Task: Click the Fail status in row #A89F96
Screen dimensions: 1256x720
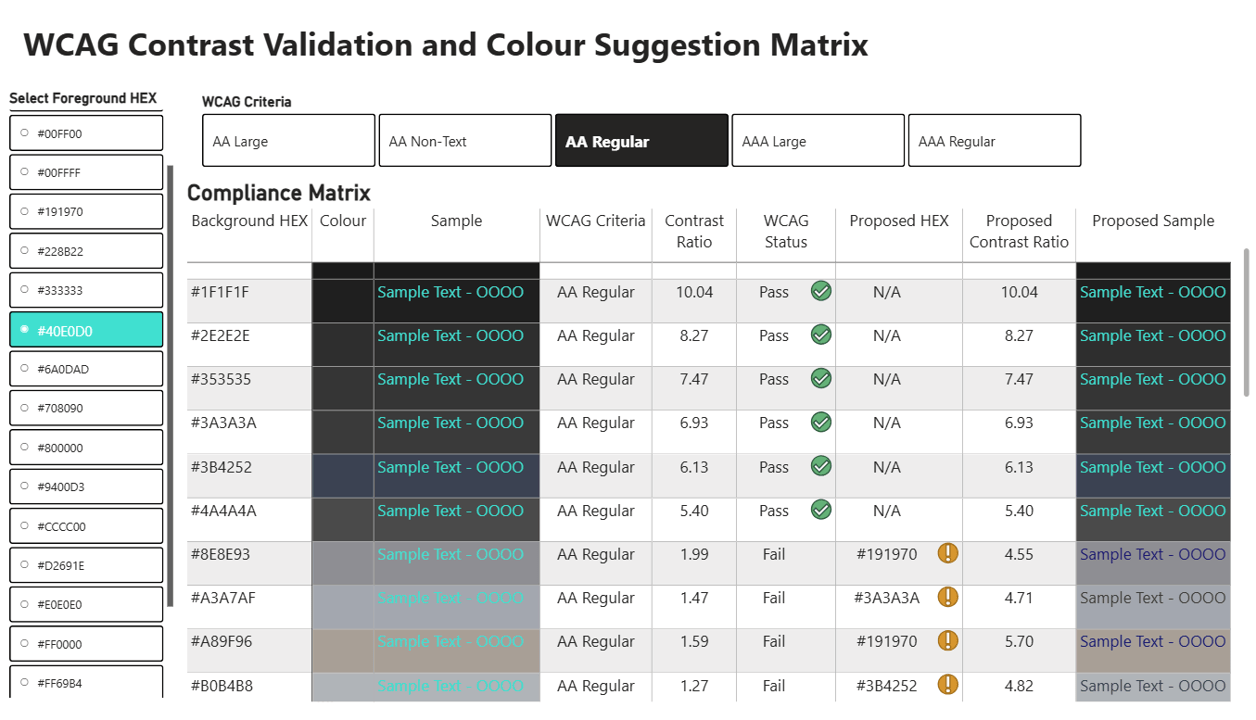Action: (x=774, y=642)
